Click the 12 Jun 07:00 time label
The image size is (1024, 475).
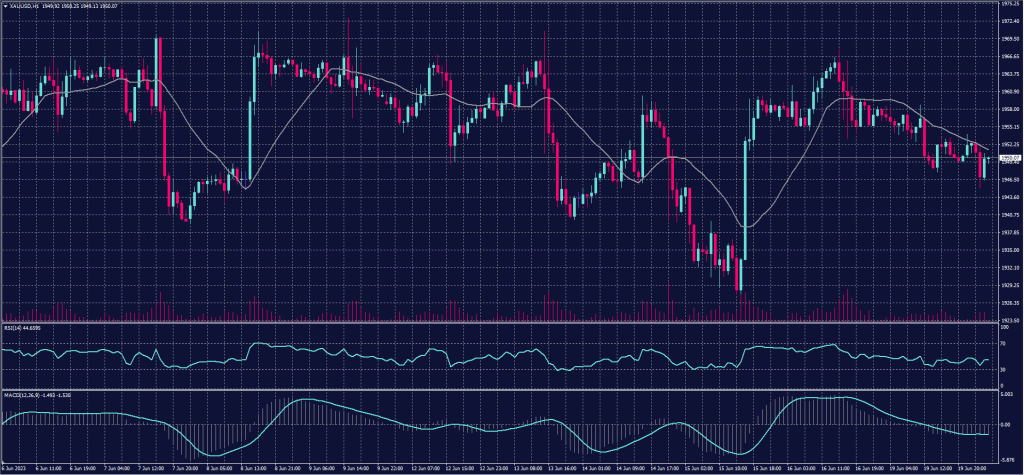coord(426,468)
